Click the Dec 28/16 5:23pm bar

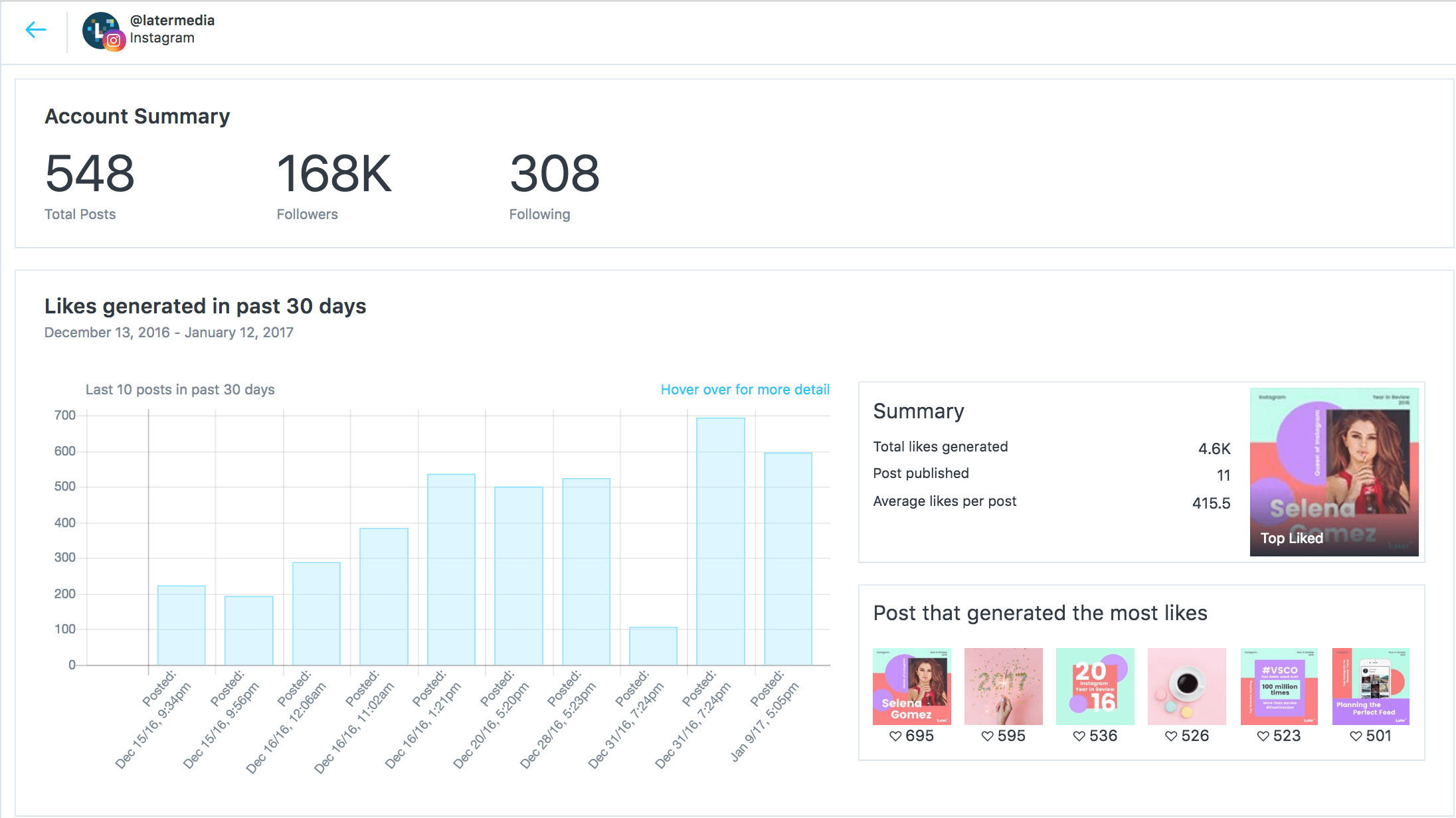point(586,572)
